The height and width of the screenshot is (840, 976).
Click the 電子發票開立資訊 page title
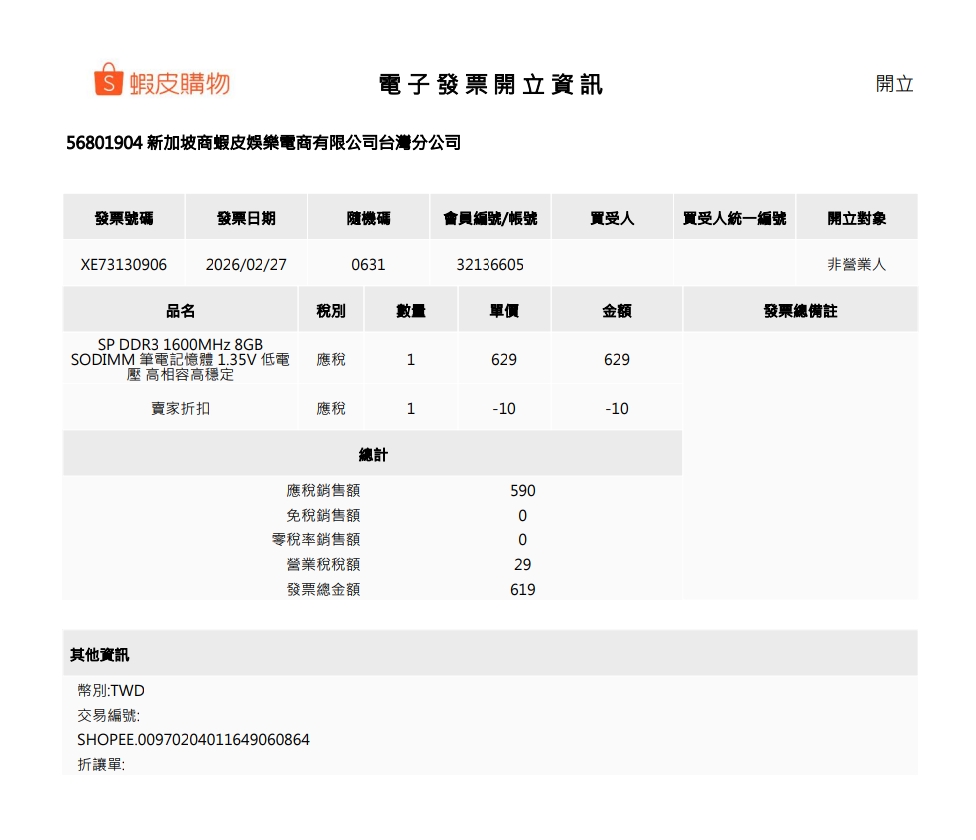coord(490,85)
